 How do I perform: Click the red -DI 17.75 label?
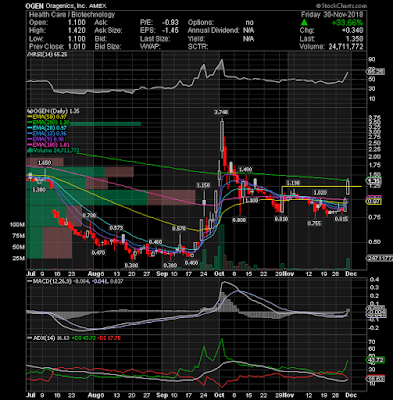click(x=109, y=338)
